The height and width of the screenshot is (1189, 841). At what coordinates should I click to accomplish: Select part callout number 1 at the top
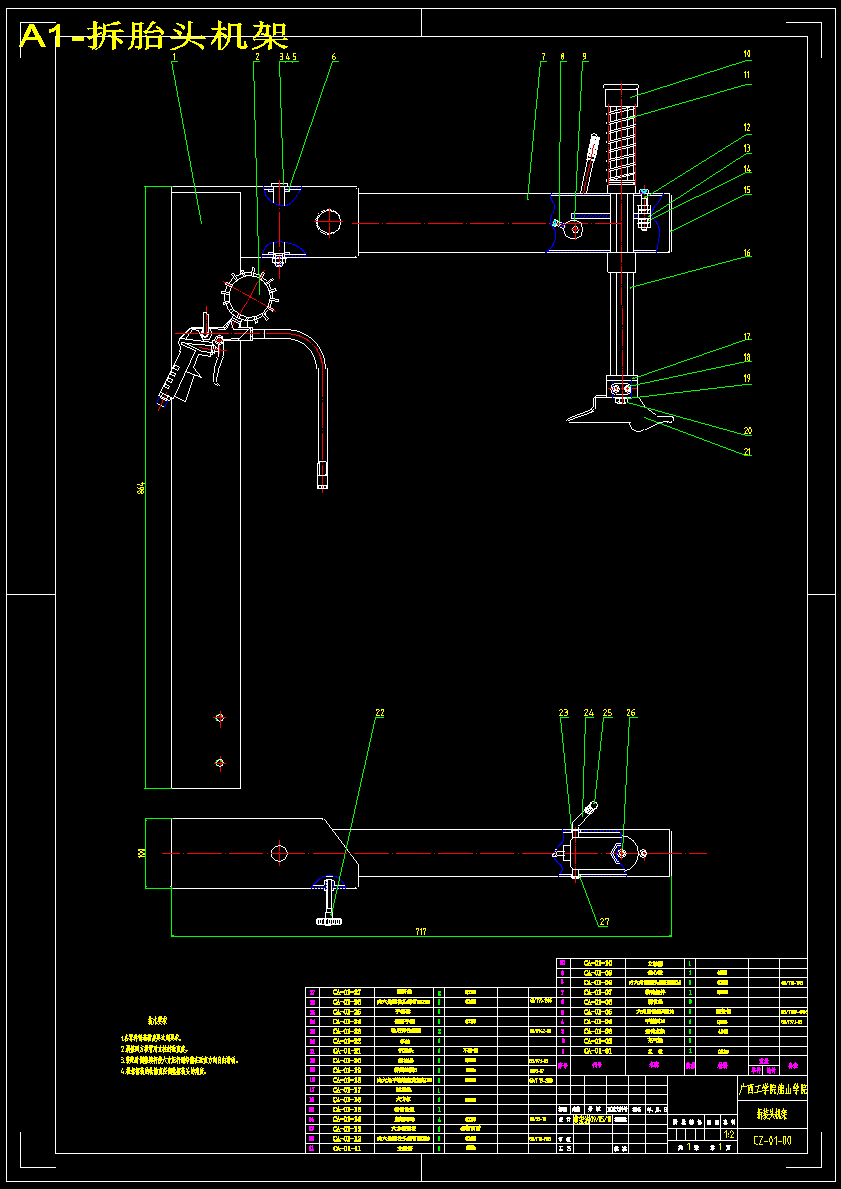[174, 56]
